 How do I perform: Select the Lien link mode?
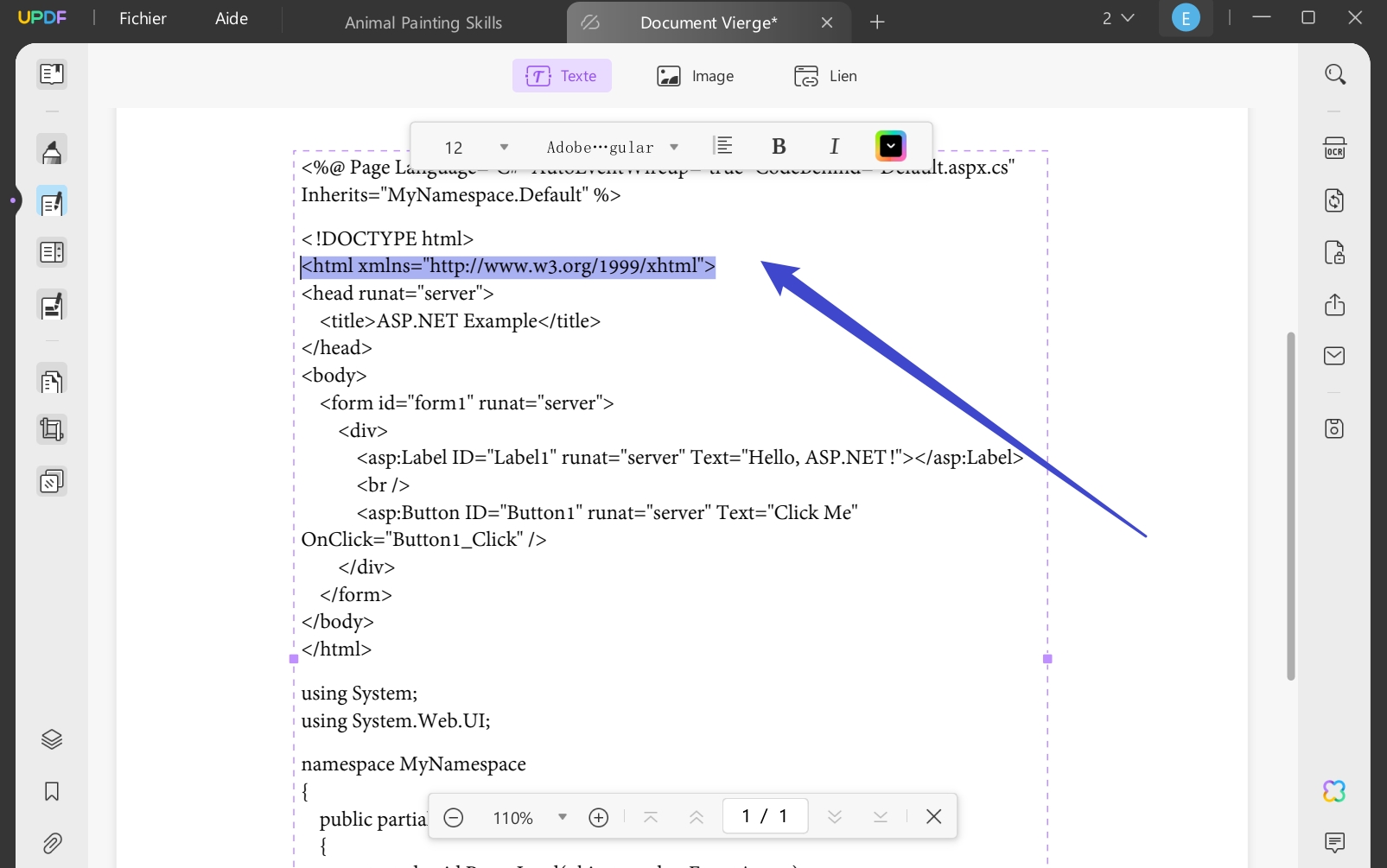point(826,76)
